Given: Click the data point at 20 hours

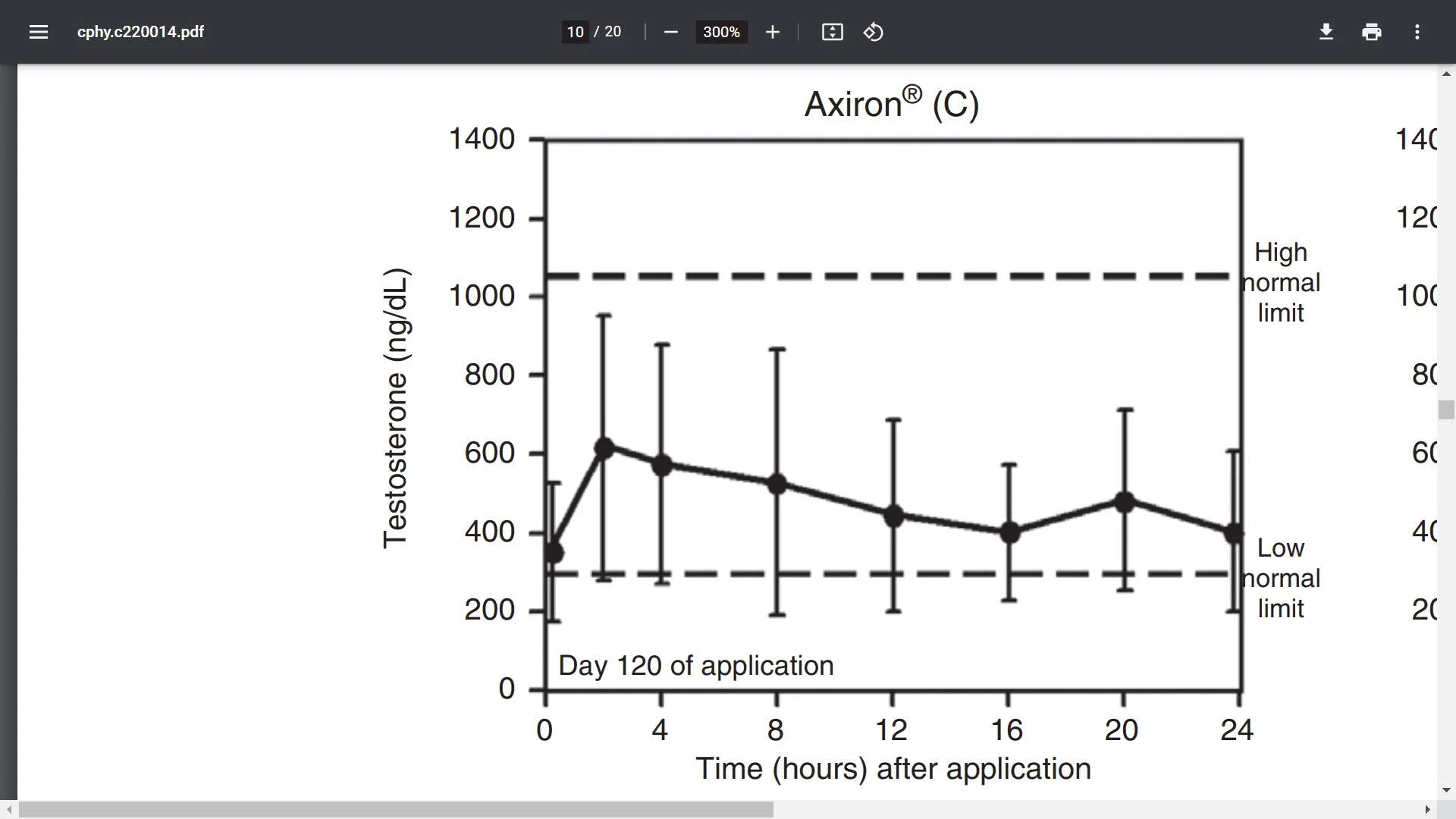Looking at the screenshot, I should (1125, 502).
